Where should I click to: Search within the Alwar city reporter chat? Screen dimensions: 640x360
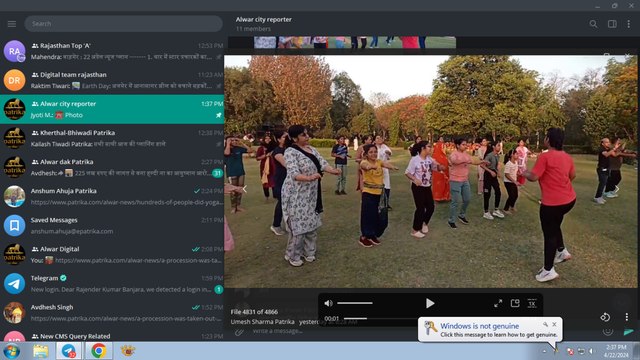pyautogui.click(x=593, y=24)
